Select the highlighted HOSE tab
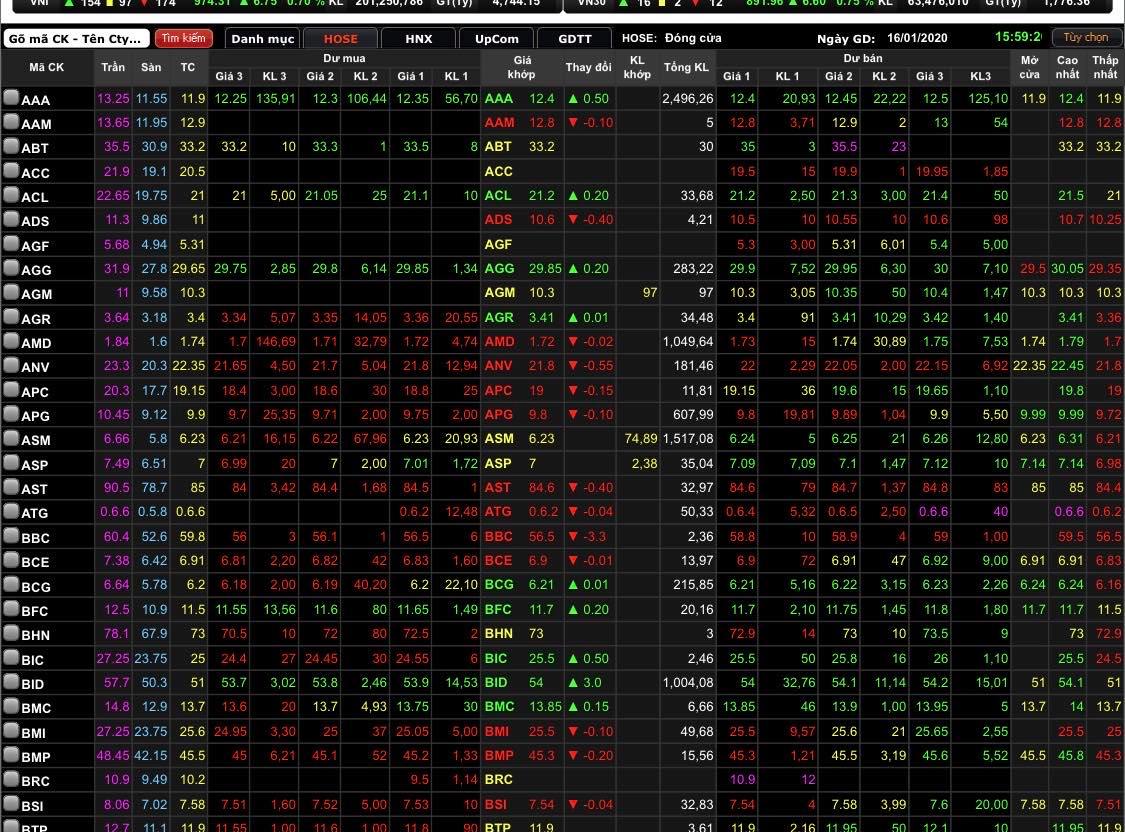Screen dimensions: 1125x832 point(340,39)
